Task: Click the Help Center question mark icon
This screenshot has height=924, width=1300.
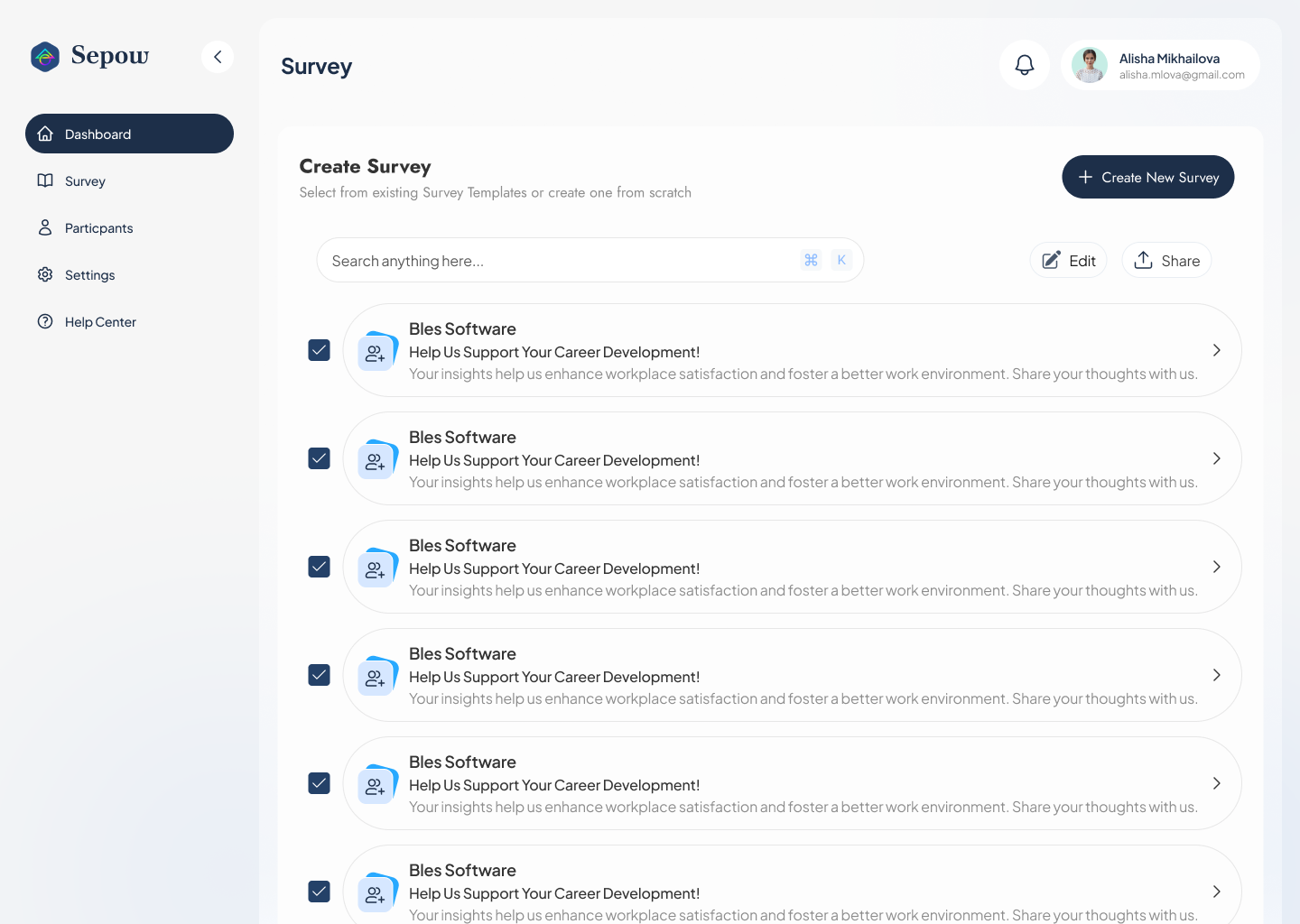Action: [x=45, y=321]
